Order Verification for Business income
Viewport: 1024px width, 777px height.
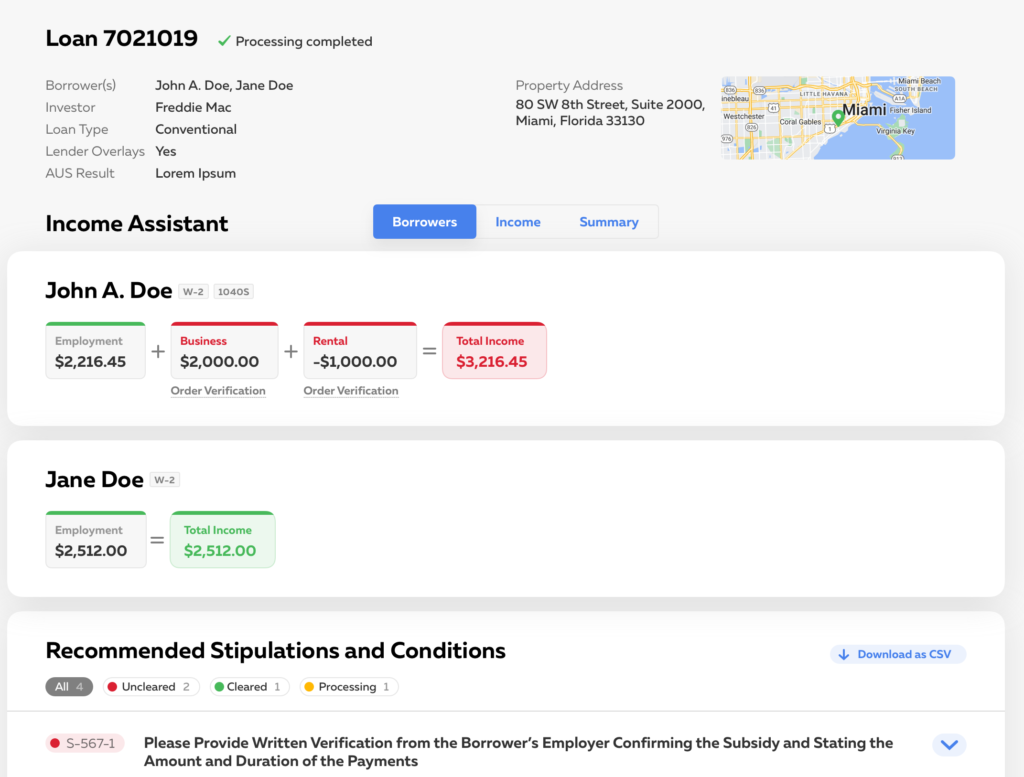click(219, 391)
